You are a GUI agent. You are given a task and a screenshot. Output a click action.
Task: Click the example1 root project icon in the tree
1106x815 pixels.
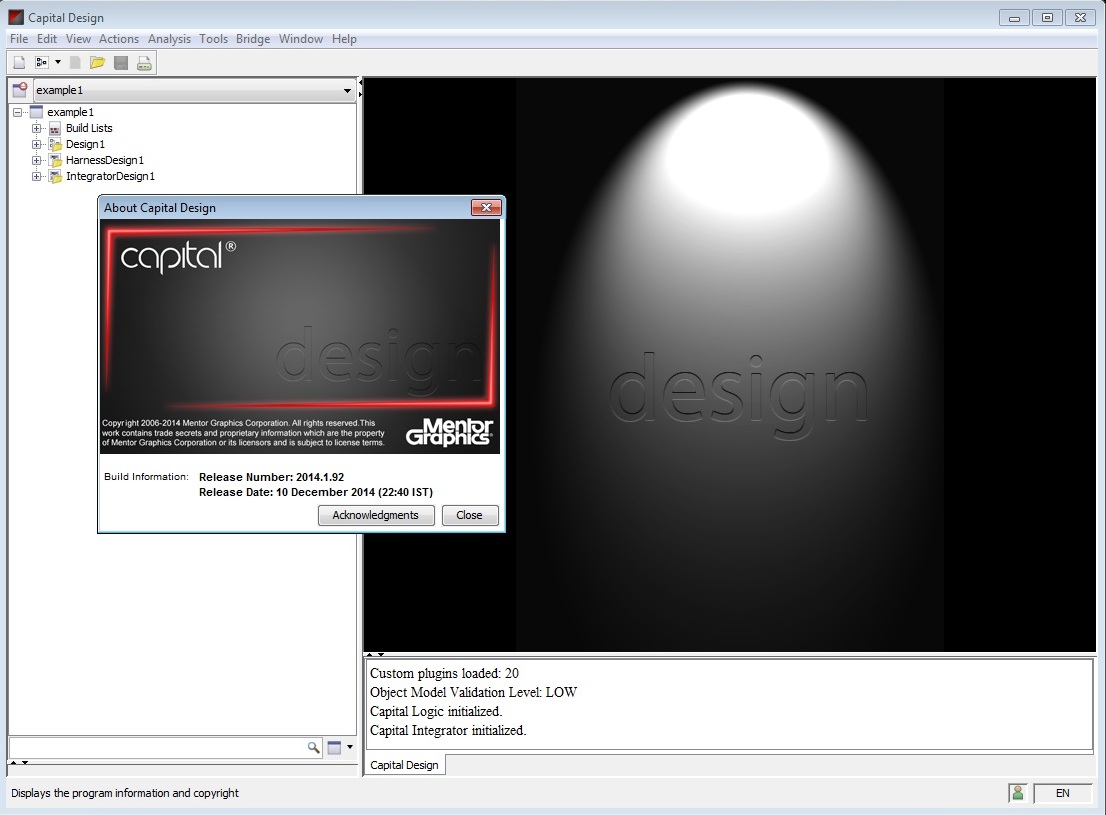pyautogui.click(x=36, y=112)
